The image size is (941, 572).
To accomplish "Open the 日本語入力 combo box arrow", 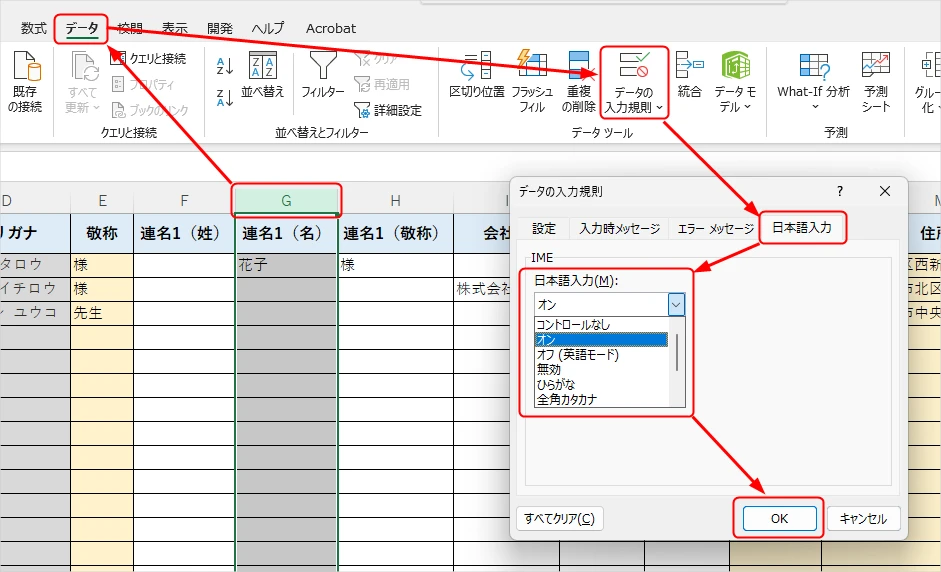I will pos(676,304).
